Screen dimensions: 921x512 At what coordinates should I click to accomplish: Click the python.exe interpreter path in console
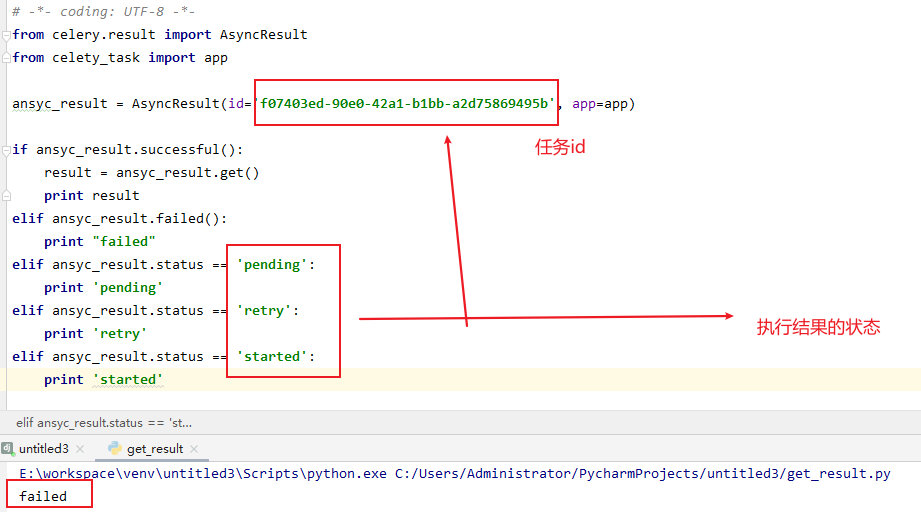(x=203, y=474)
